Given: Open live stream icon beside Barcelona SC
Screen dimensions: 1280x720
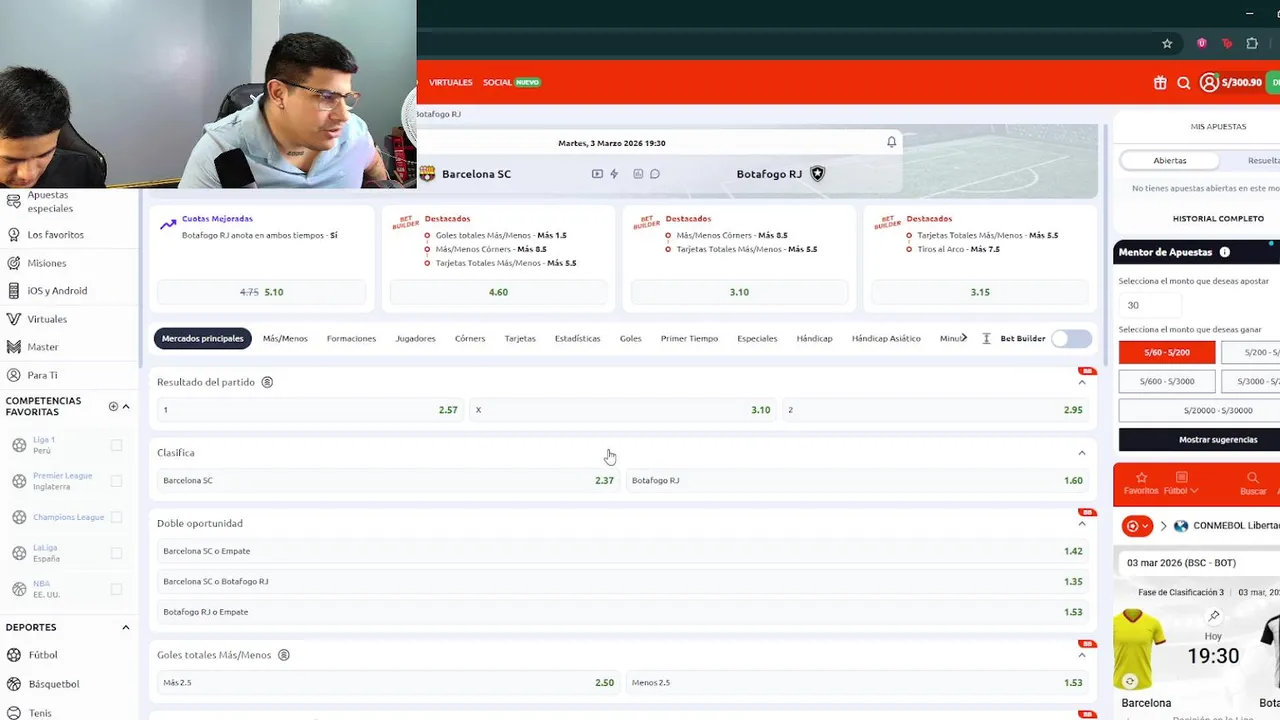Looking at the screenshot, I should pos(597,174).
